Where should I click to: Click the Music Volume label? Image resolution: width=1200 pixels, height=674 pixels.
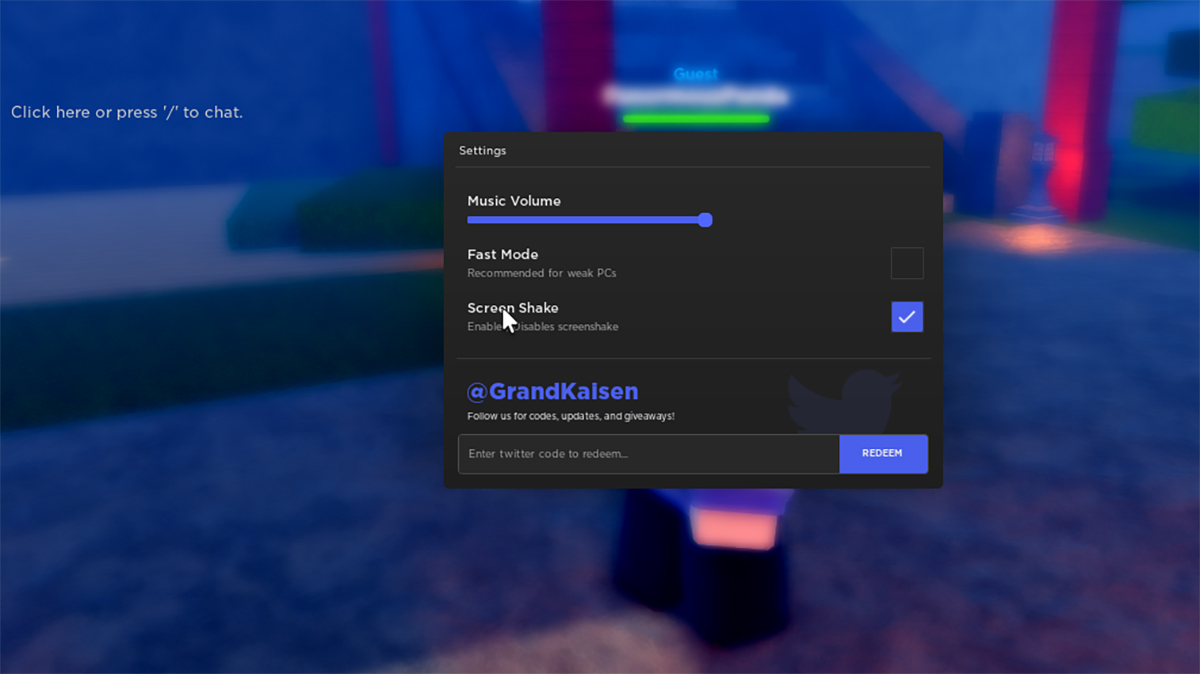tap(514, 201)
